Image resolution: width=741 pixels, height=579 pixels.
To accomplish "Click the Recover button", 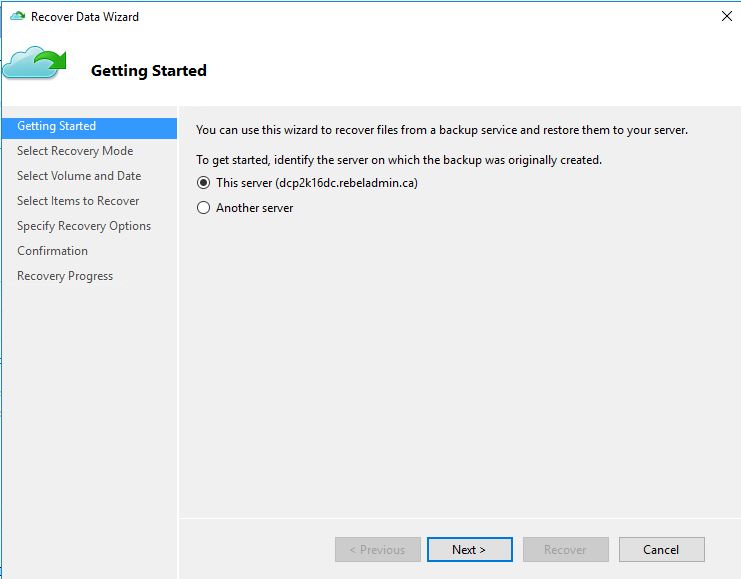I will click(x=566, y=550).
